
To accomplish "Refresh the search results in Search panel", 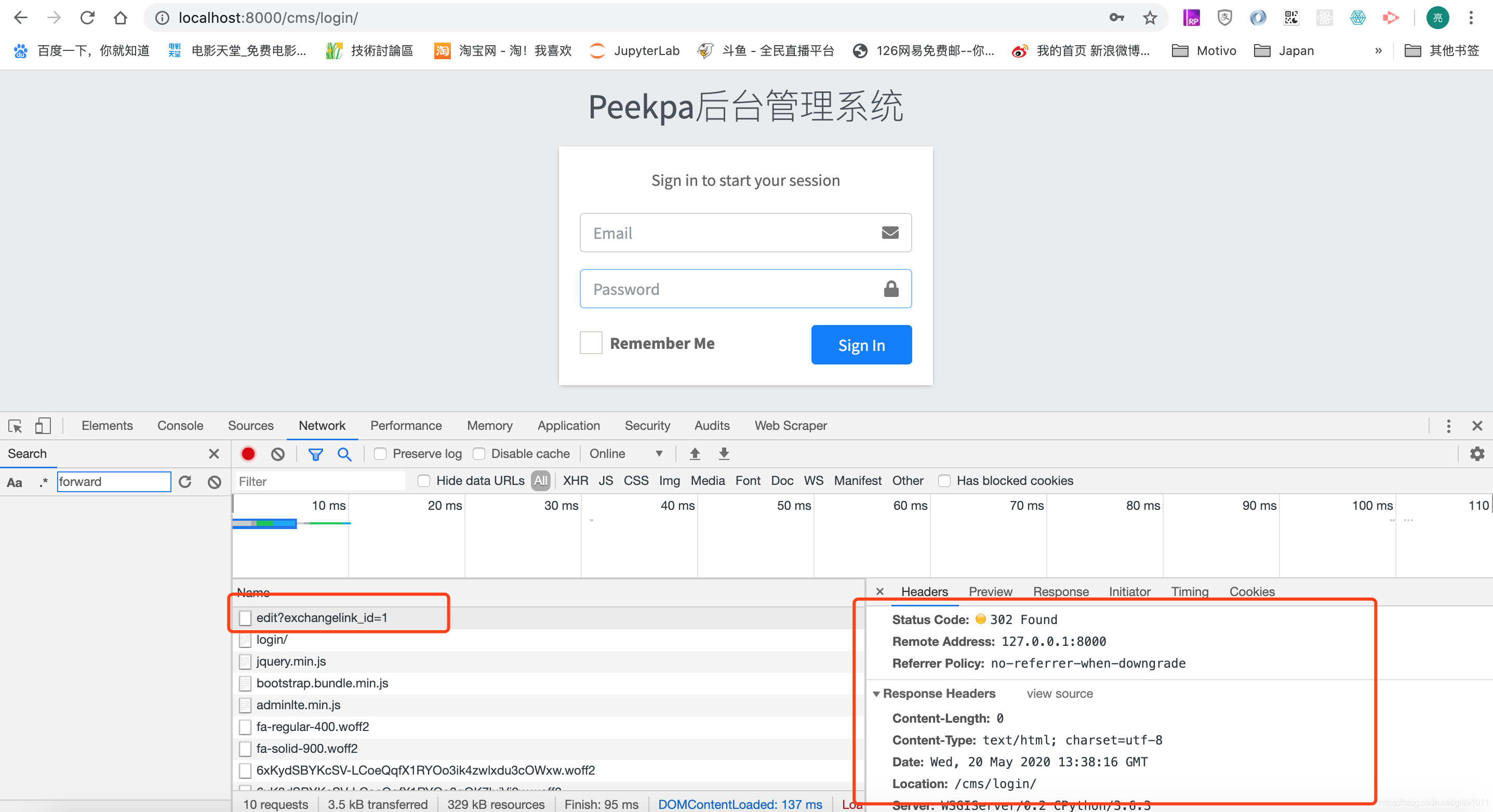I will (x=185, y=481).
